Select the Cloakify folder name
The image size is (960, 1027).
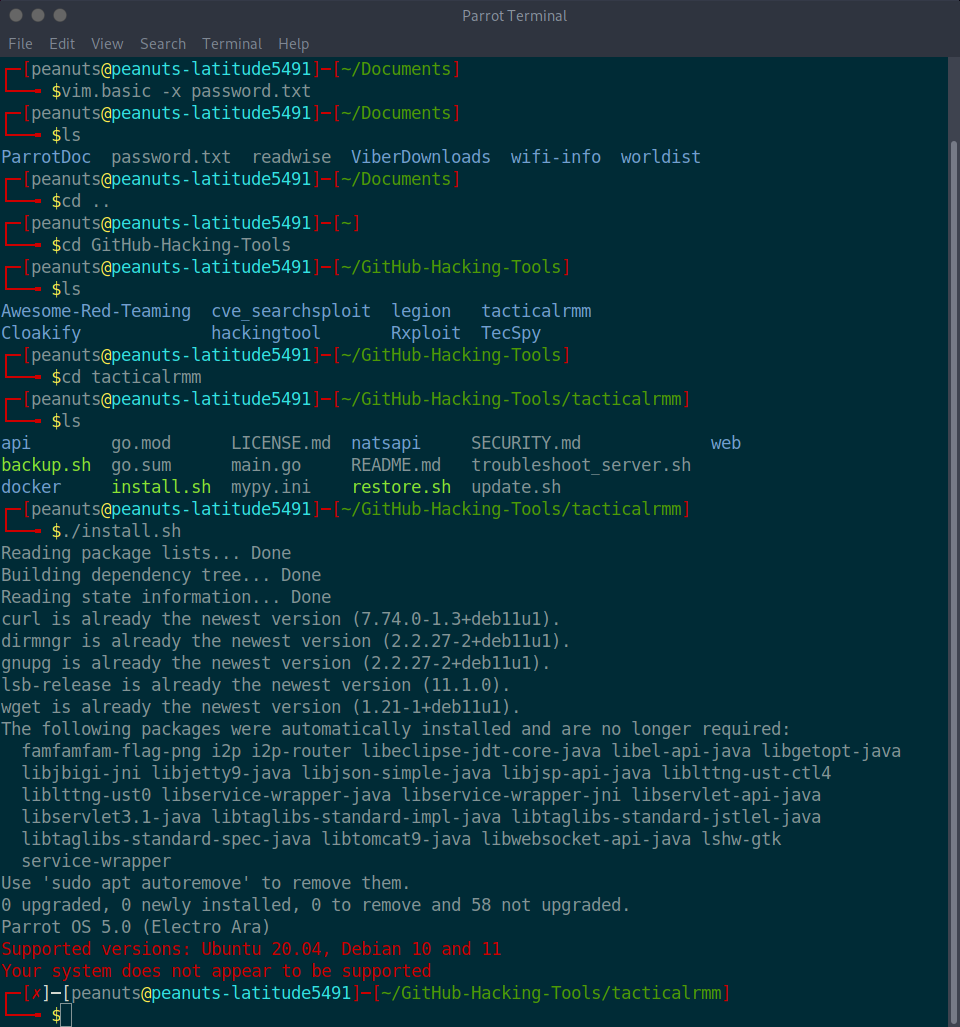tap(41, 332)
